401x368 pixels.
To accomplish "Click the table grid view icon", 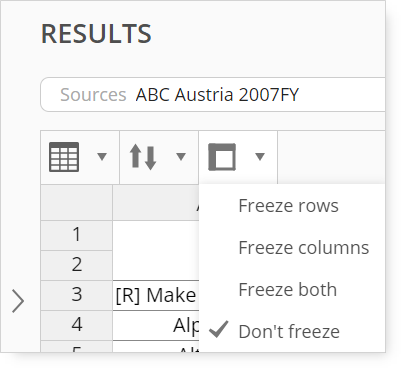I will [64, 157].
